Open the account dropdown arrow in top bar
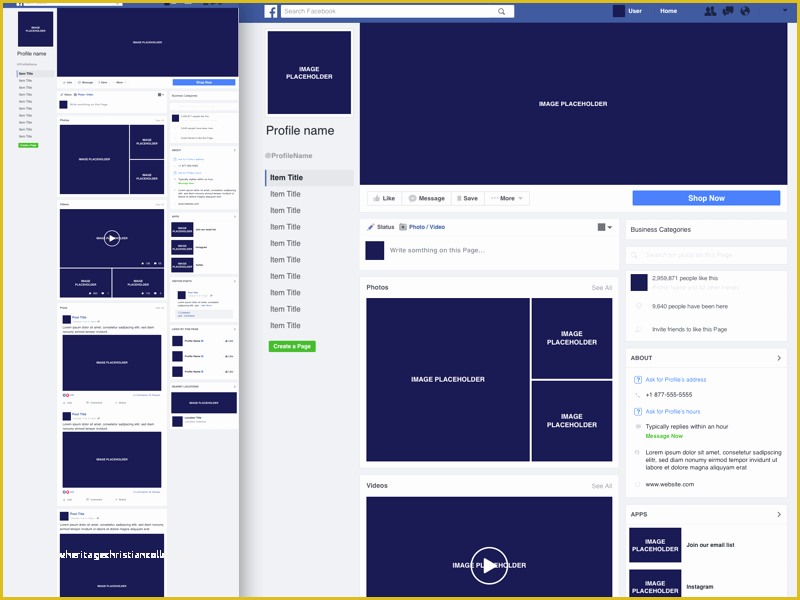800x600 pixels. (784, 10)
